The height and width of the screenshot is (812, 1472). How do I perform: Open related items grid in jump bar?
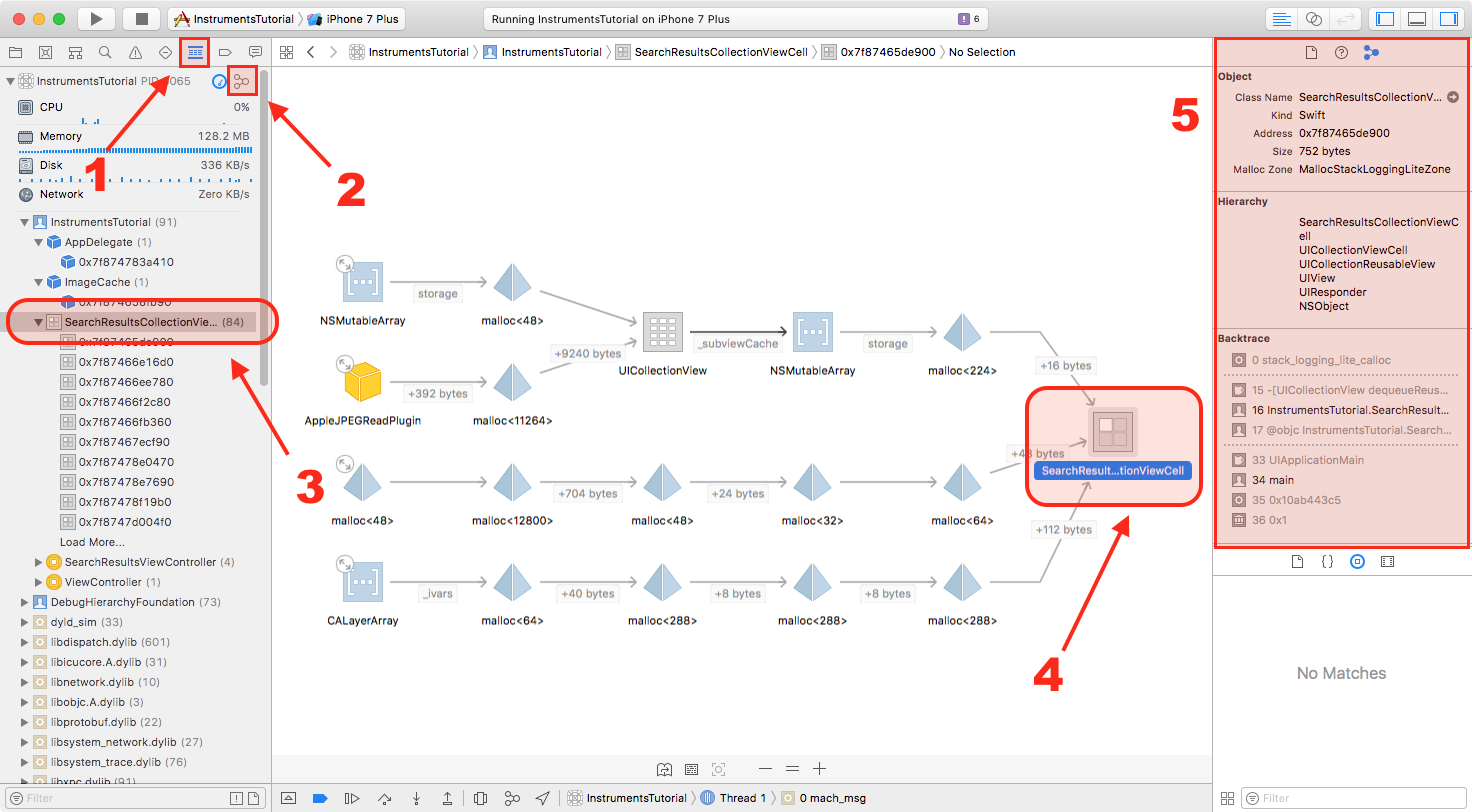click(286, 52)
